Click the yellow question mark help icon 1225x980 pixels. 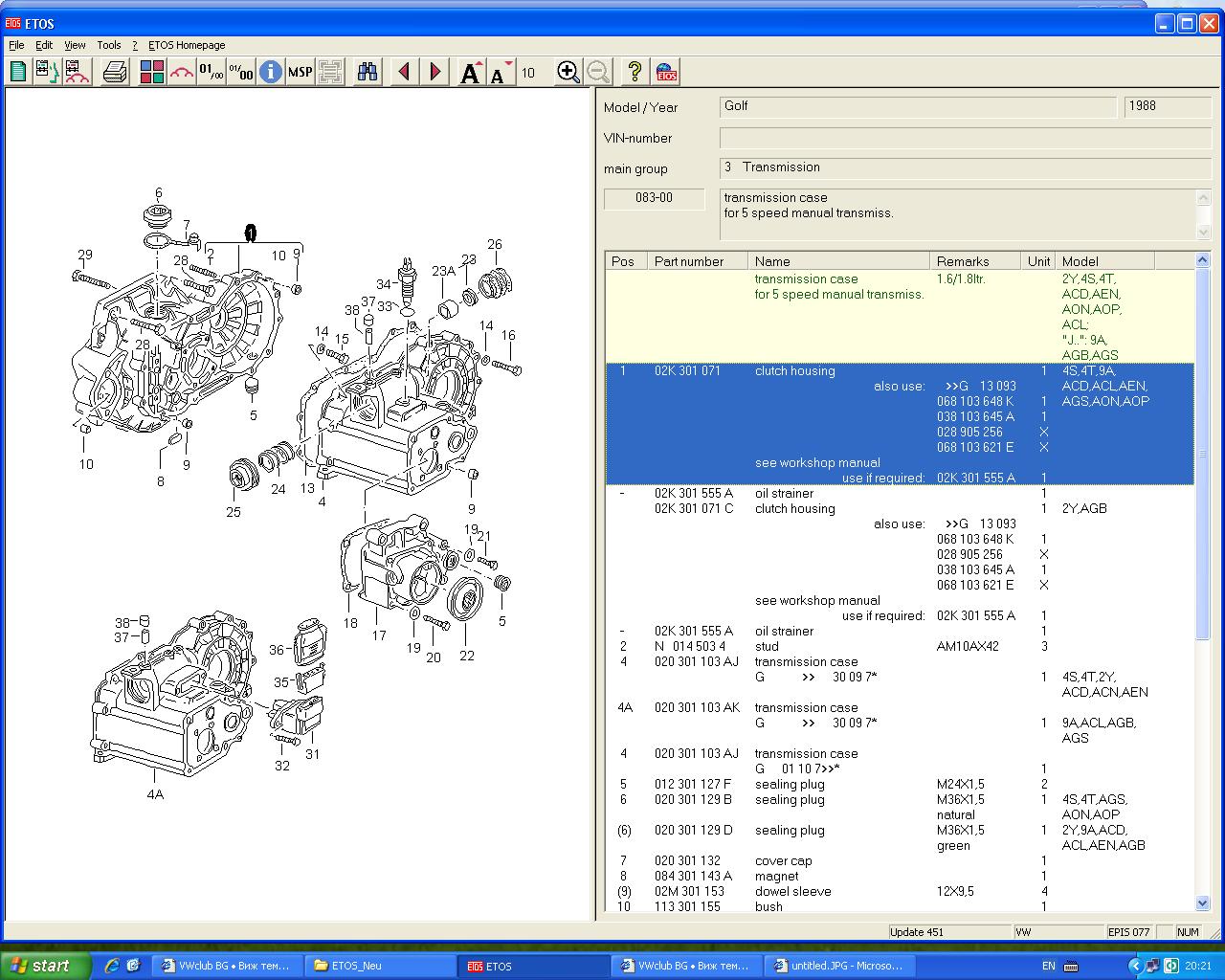click(x=635, y=72)
